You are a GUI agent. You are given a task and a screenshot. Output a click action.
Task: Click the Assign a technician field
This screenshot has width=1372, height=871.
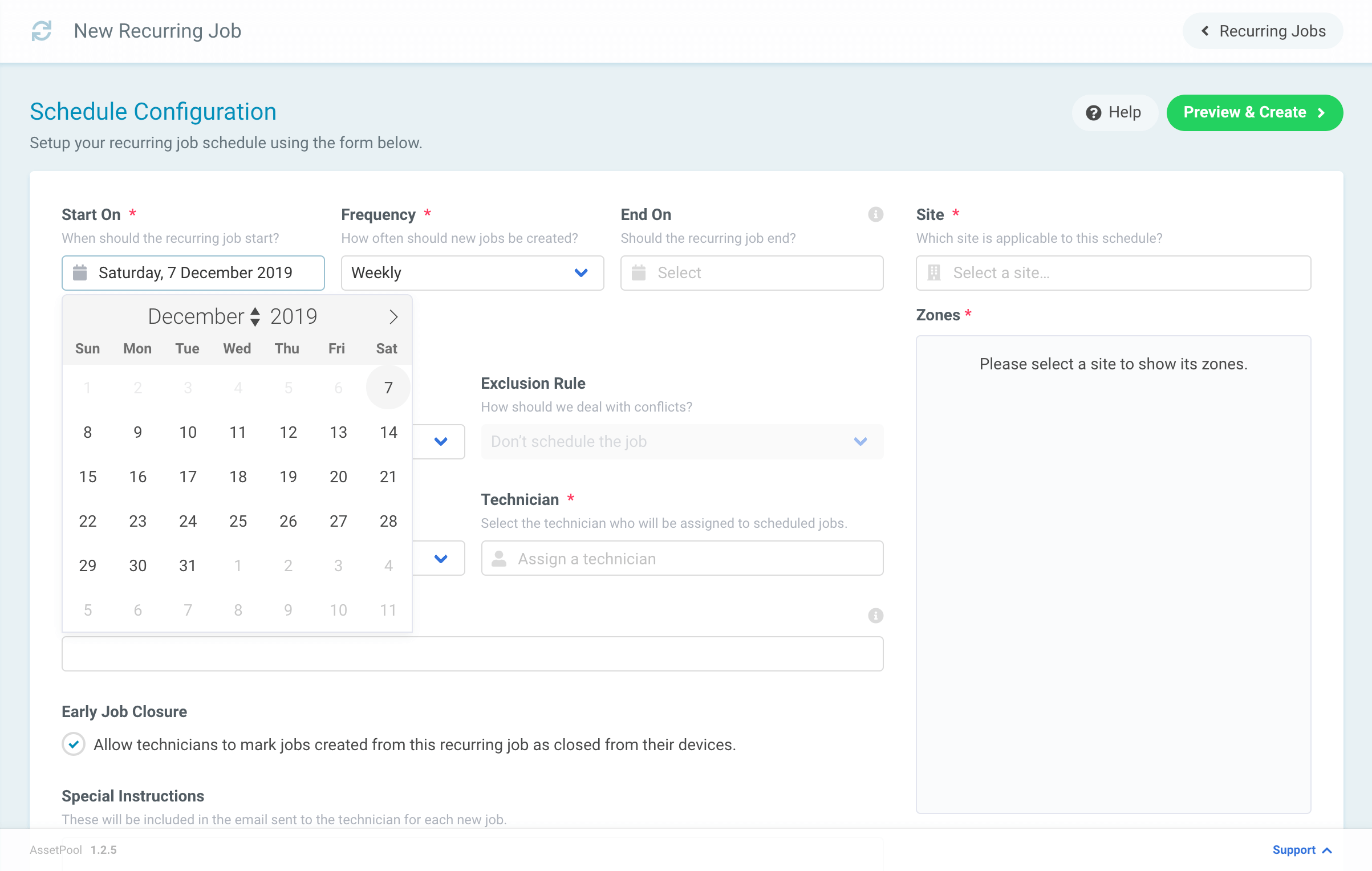(682, 559)
